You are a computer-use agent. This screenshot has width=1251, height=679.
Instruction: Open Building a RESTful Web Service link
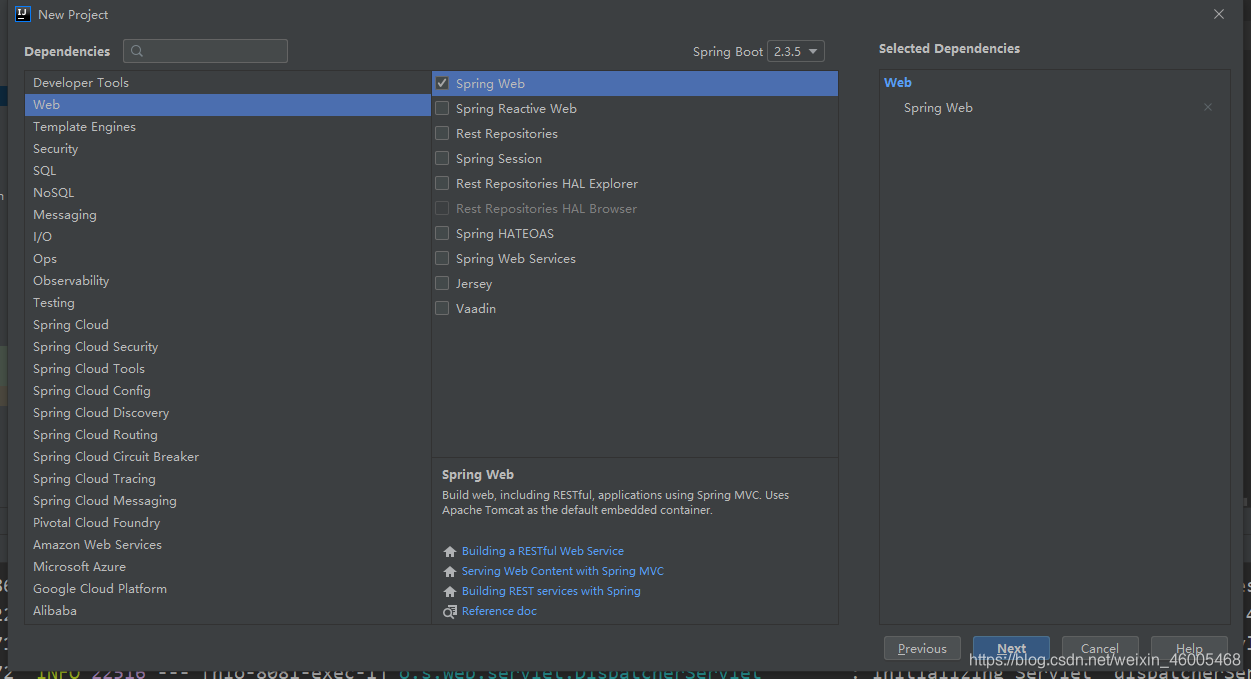[543, 551]
